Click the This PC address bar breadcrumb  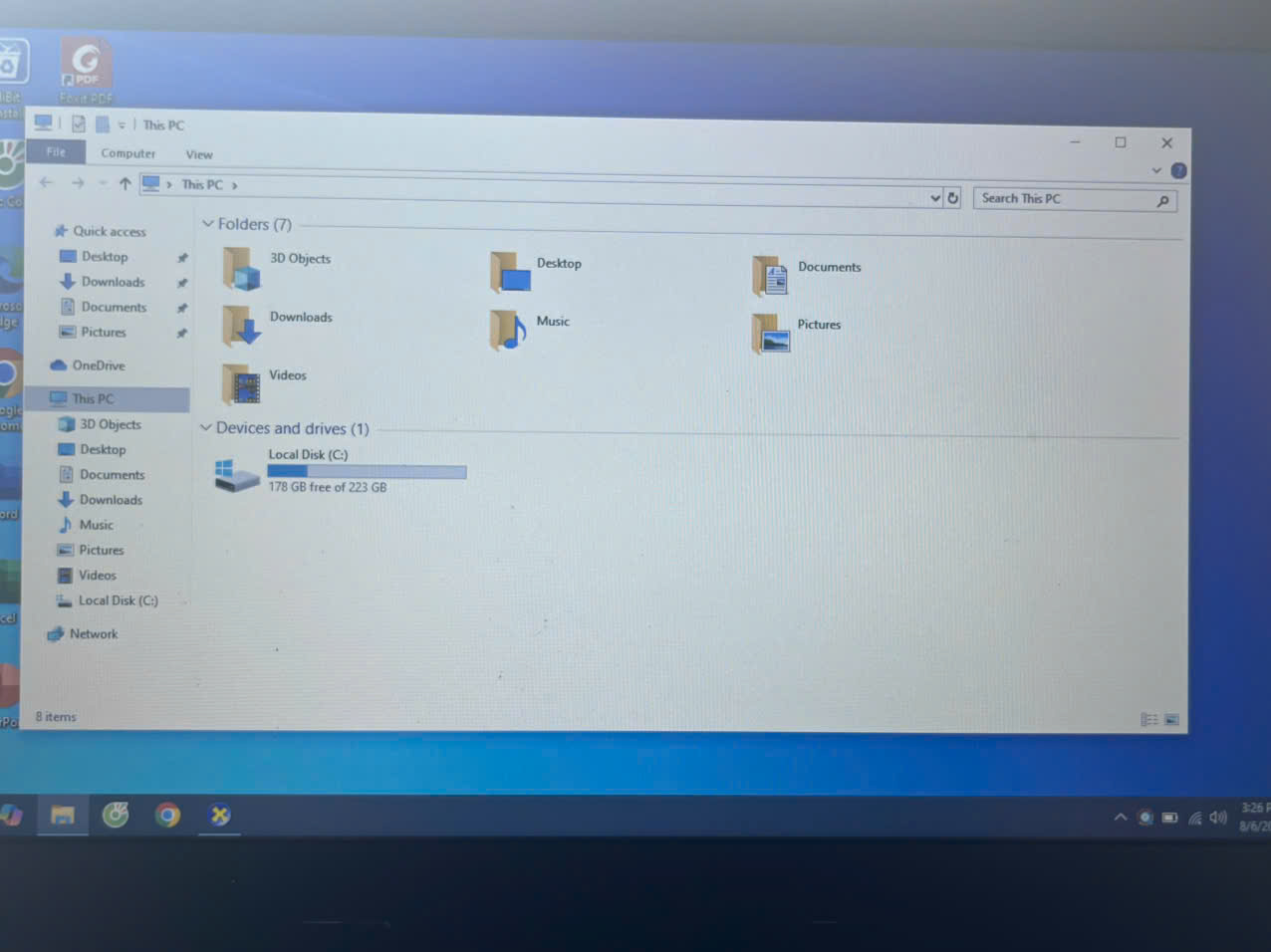click(x=202, y=184)
